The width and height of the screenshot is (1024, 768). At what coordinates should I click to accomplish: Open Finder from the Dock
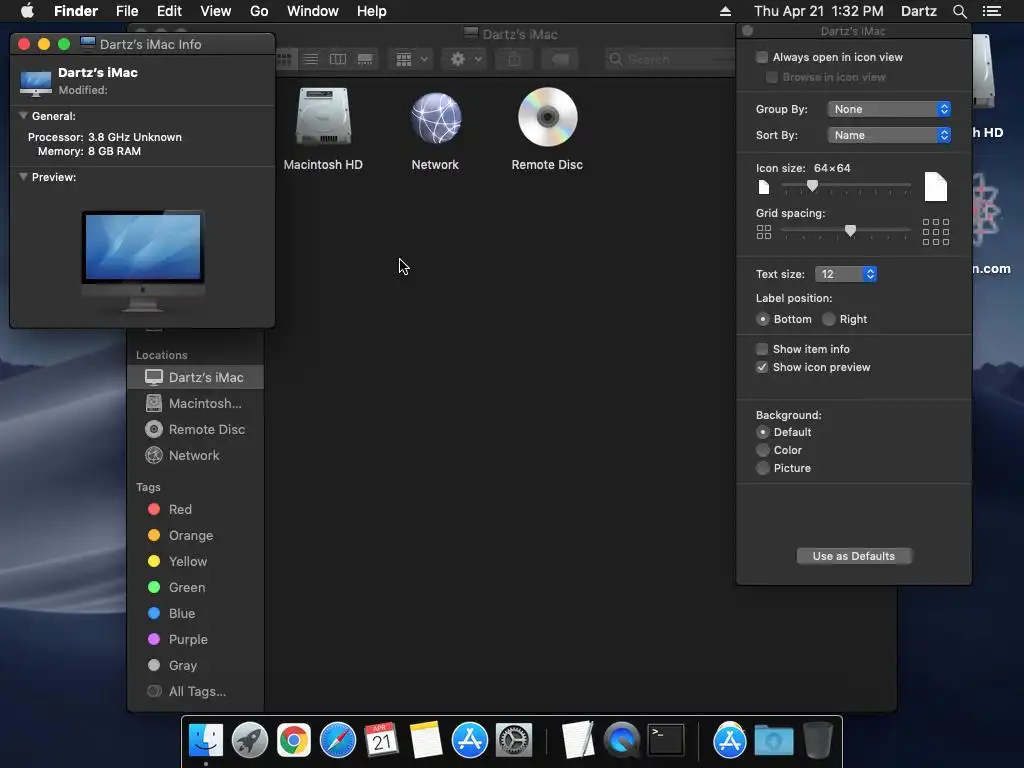pos(206,740)
